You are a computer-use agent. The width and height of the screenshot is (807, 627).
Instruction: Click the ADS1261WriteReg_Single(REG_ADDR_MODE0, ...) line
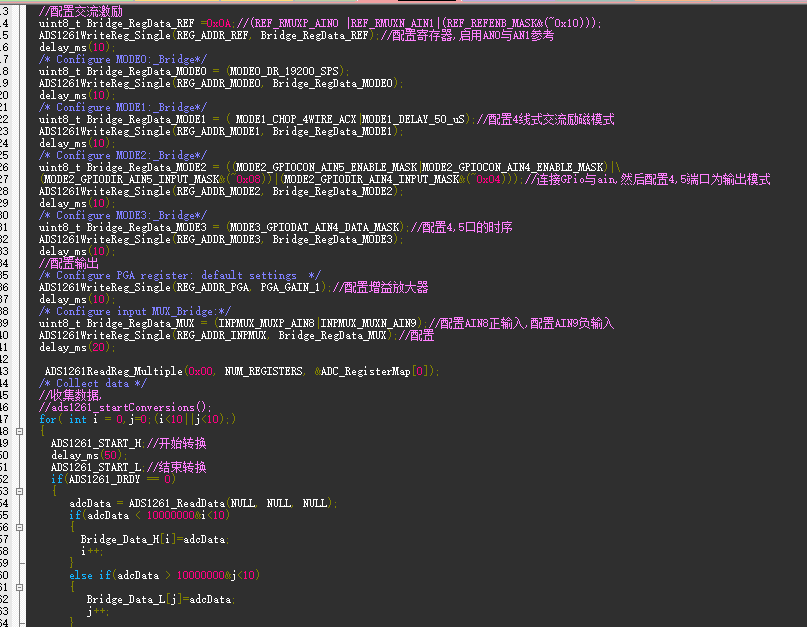221,83
